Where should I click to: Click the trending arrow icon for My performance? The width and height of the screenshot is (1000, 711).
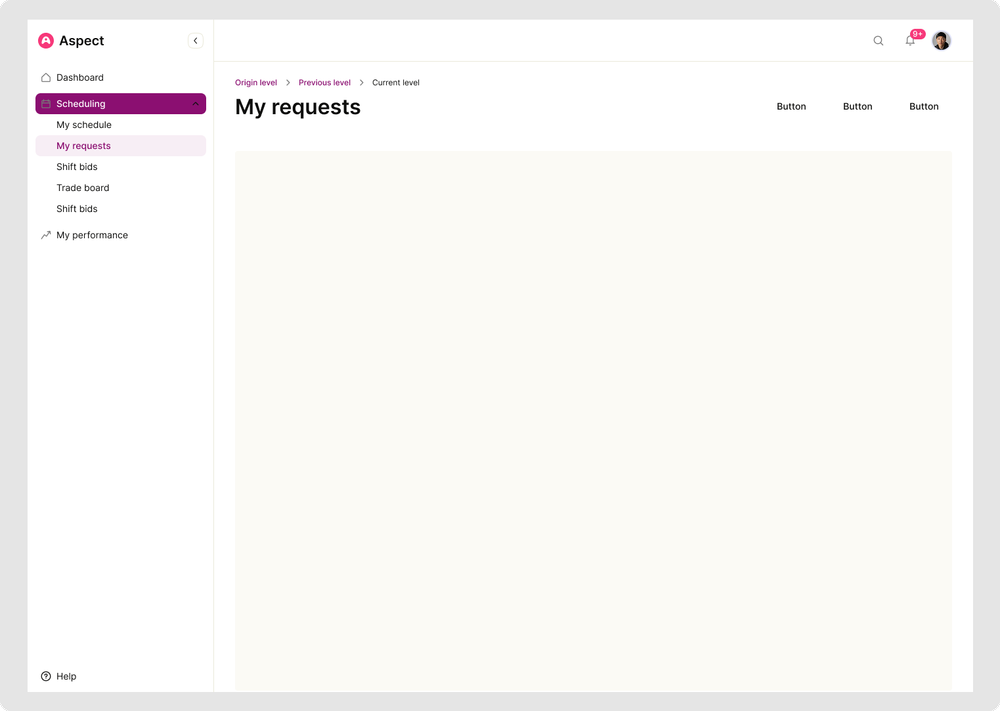pos(45,234)
